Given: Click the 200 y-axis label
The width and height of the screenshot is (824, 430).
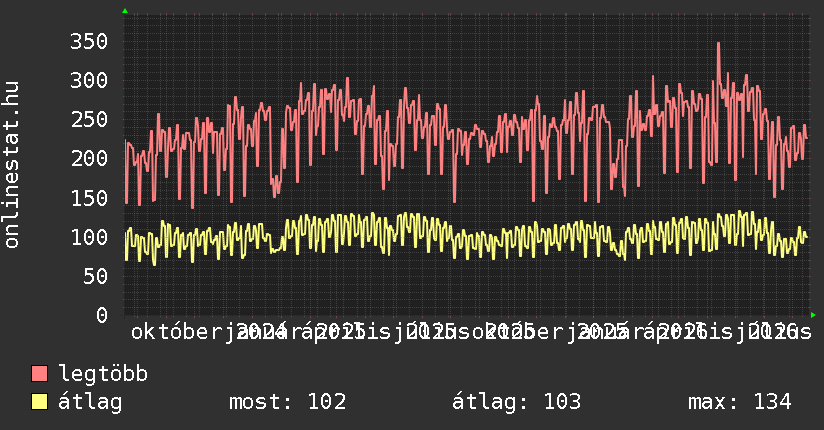Looking at the screenshot, I should coord(89,158).
